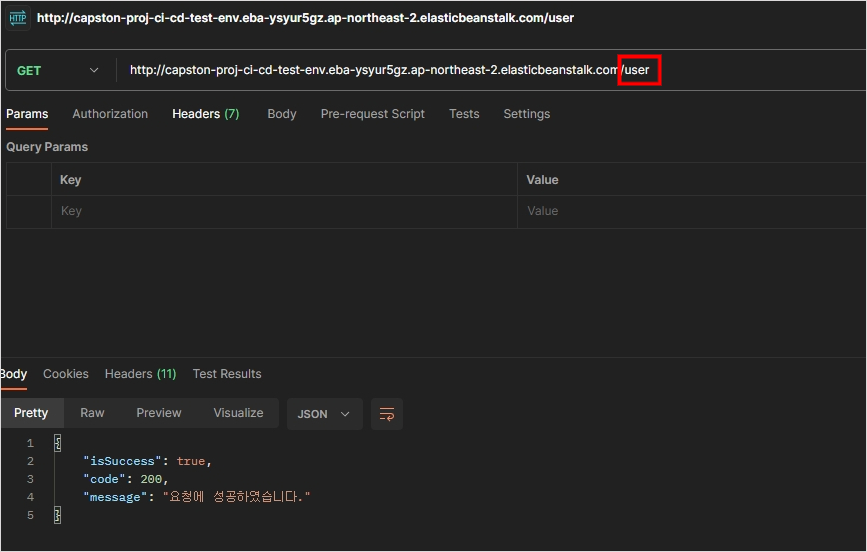Click the Key column header

pos(70,180)
